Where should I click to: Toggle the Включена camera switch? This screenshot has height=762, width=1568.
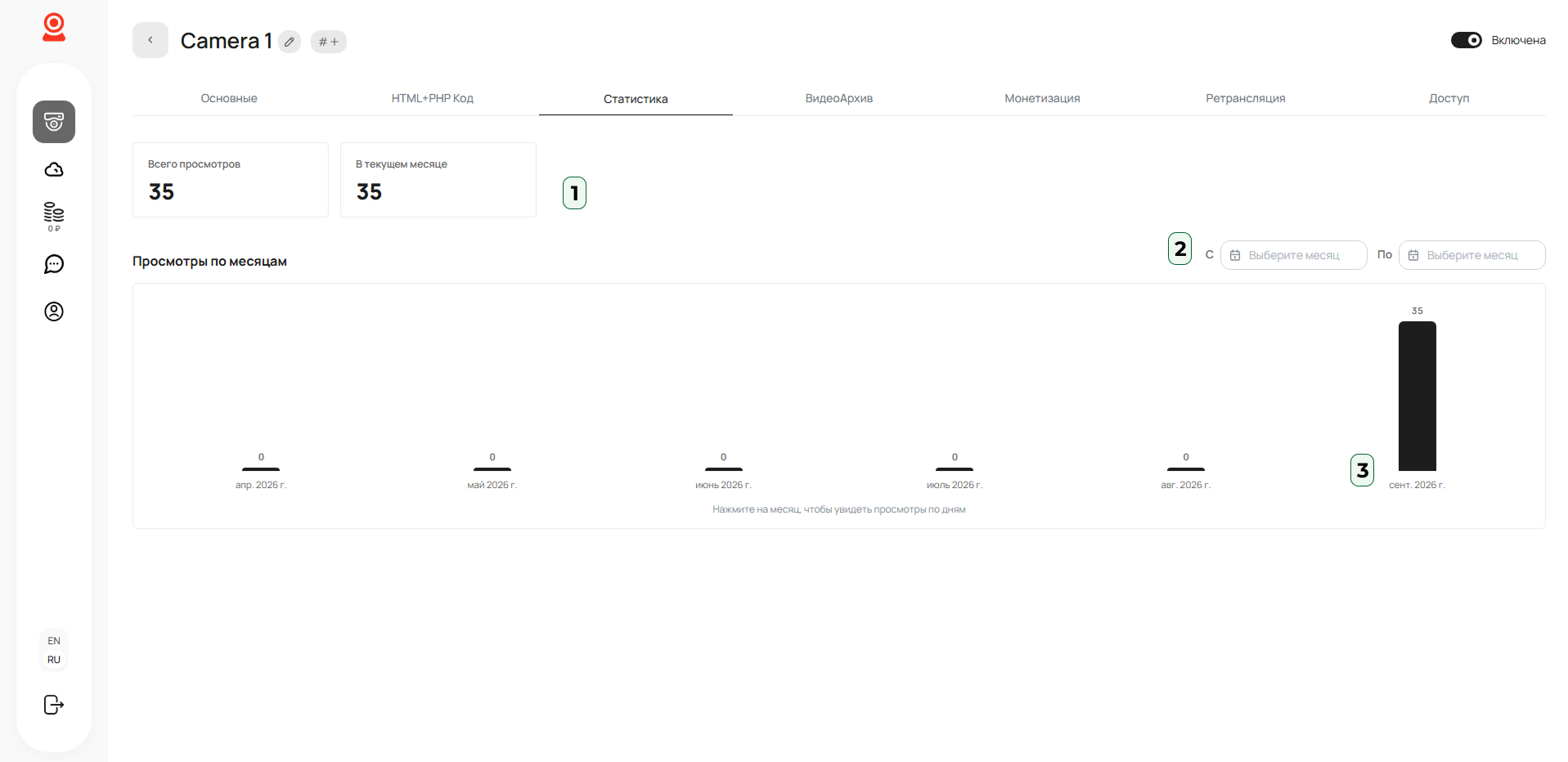pyautogui.click(x=1466, y=40)
